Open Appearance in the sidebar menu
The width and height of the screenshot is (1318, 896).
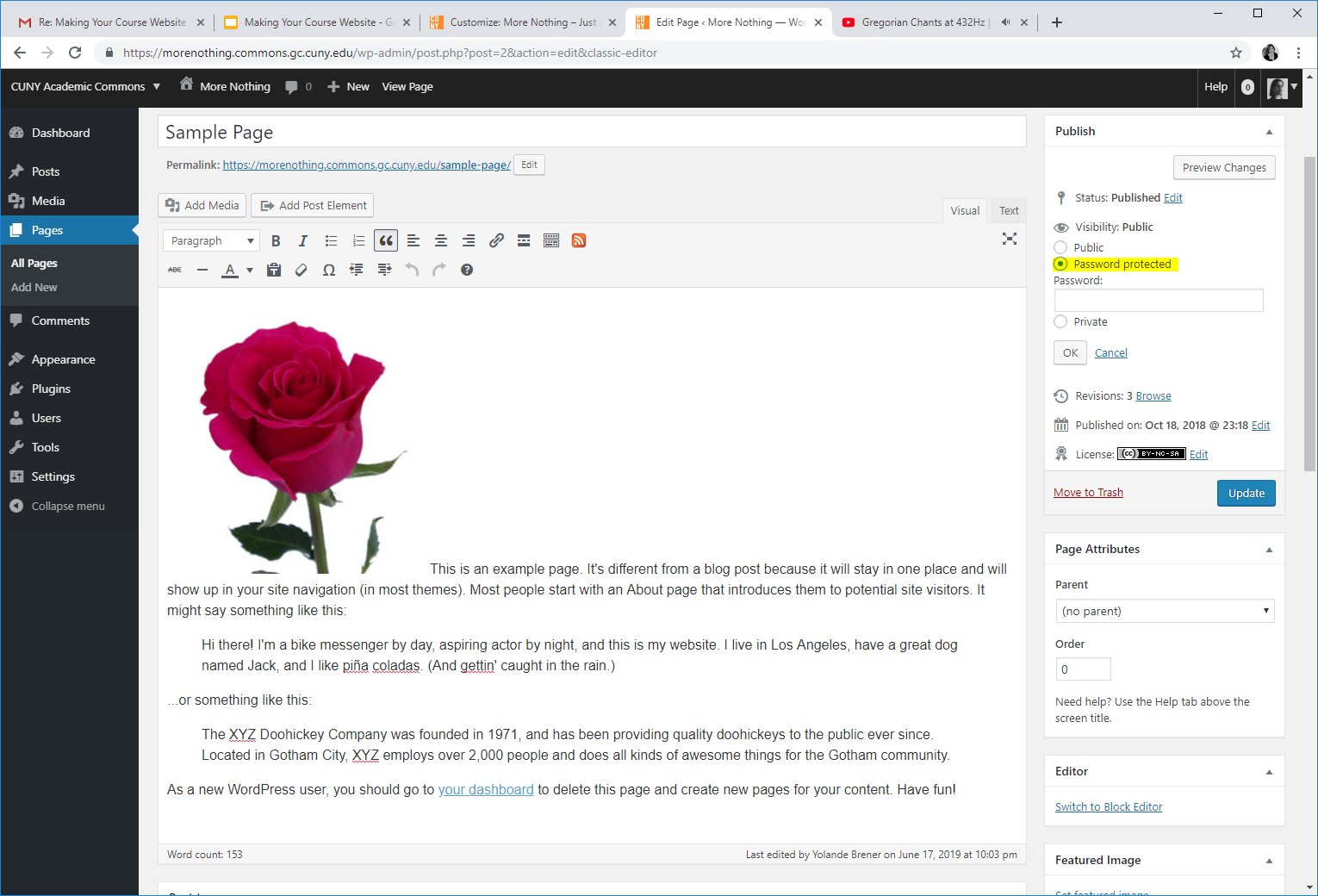pos(63,360)
